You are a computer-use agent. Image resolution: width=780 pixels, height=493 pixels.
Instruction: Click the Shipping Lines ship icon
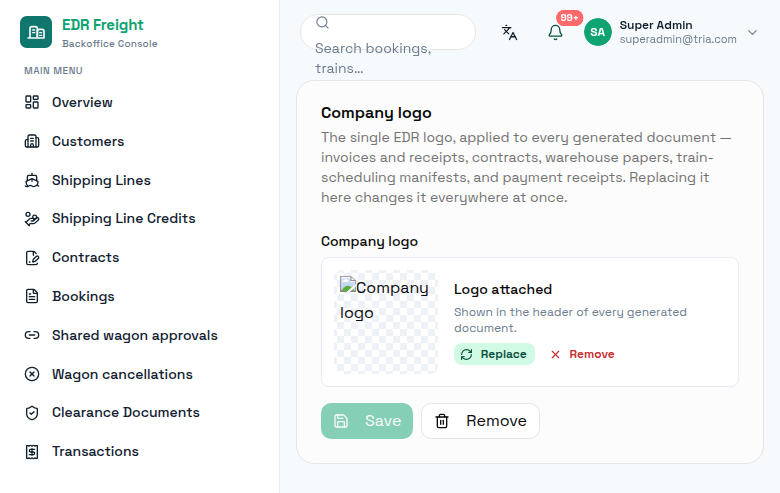(32, 180)
